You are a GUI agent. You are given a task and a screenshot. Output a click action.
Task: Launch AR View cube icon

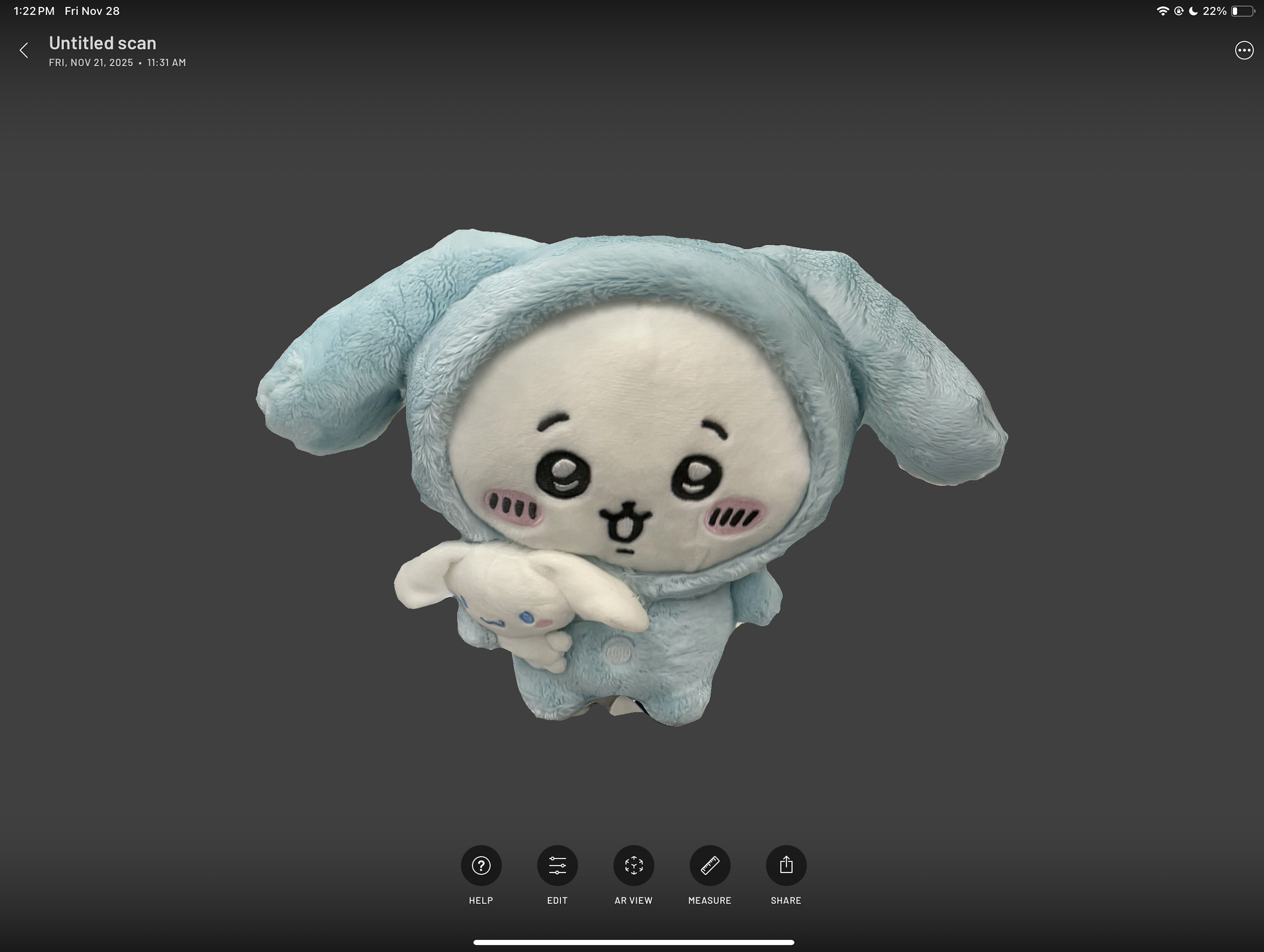click(x=633, y=865)
